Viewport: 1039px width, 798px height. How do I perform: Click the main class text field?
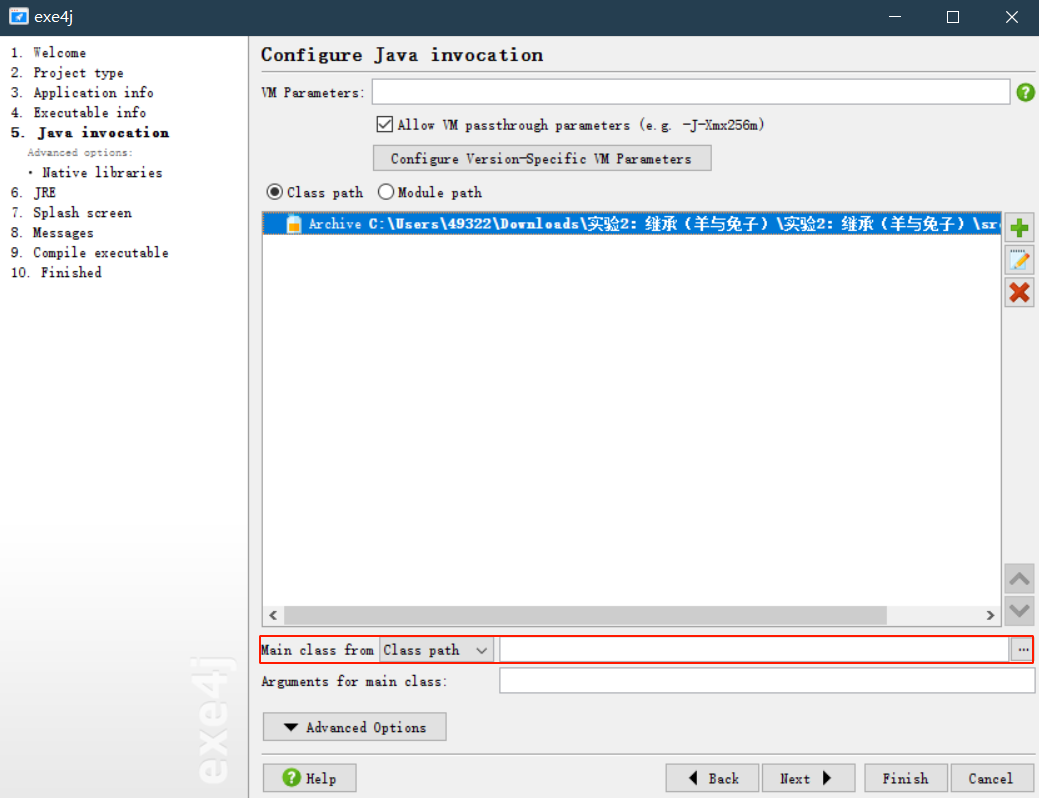[x=754, y=650]
